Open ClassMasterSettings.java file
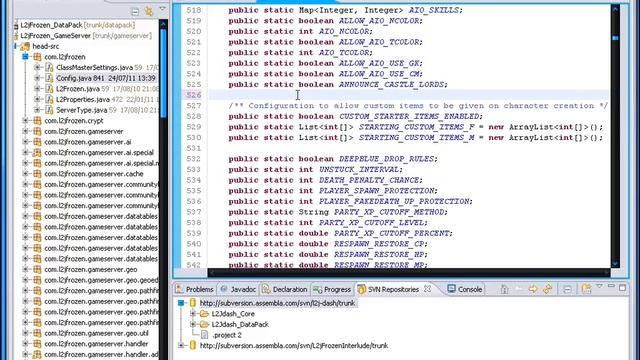The width and height of the screenshot is (640, 360). point(94,68)
